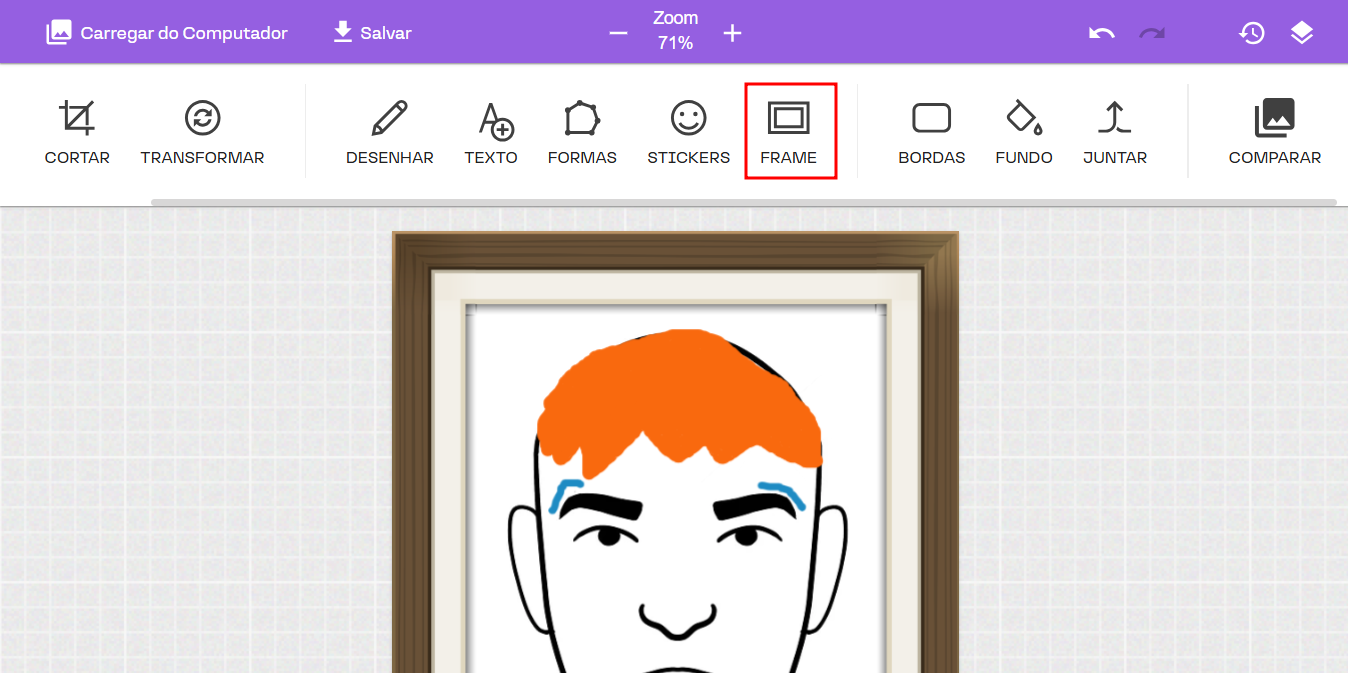Open the Fundo background fill tool
Screen dimensions: 1348x673
click(1024, 131)
